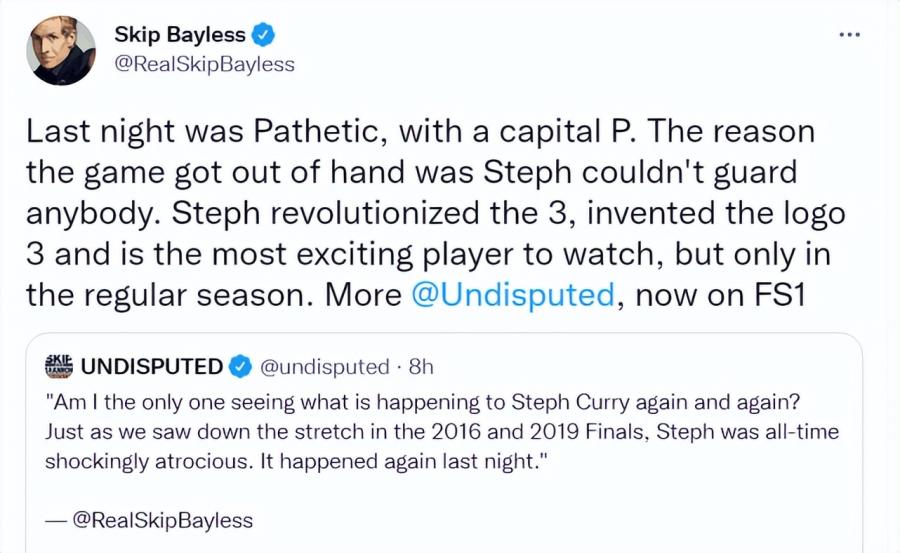This screenshot has width=900, height=553.
Task: Click the word 'Pathetic' in the tweet
Action: (315, 131)
